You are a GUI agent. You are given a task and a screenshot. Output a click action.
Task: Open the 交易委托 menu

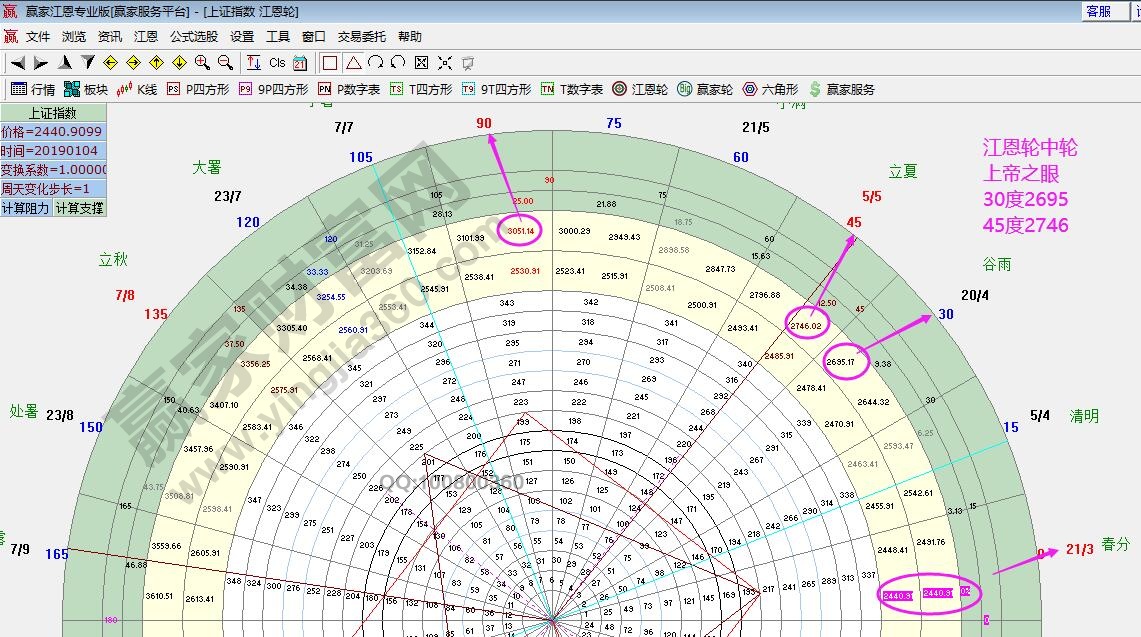coord(361,36)
